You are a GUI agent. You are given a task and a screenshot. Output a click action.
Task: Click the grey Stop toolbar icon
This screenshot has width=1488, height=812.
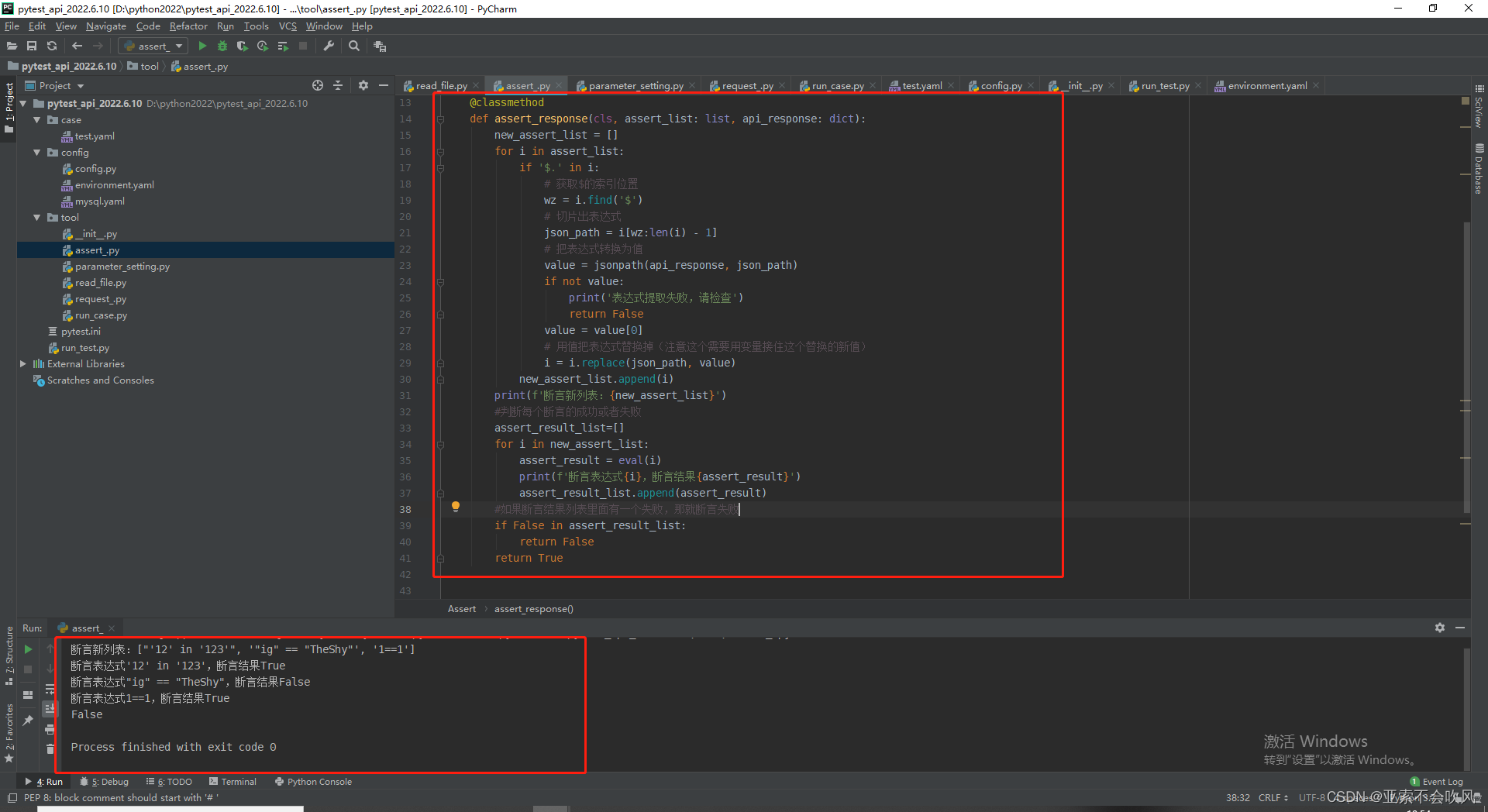pos(303,46)
